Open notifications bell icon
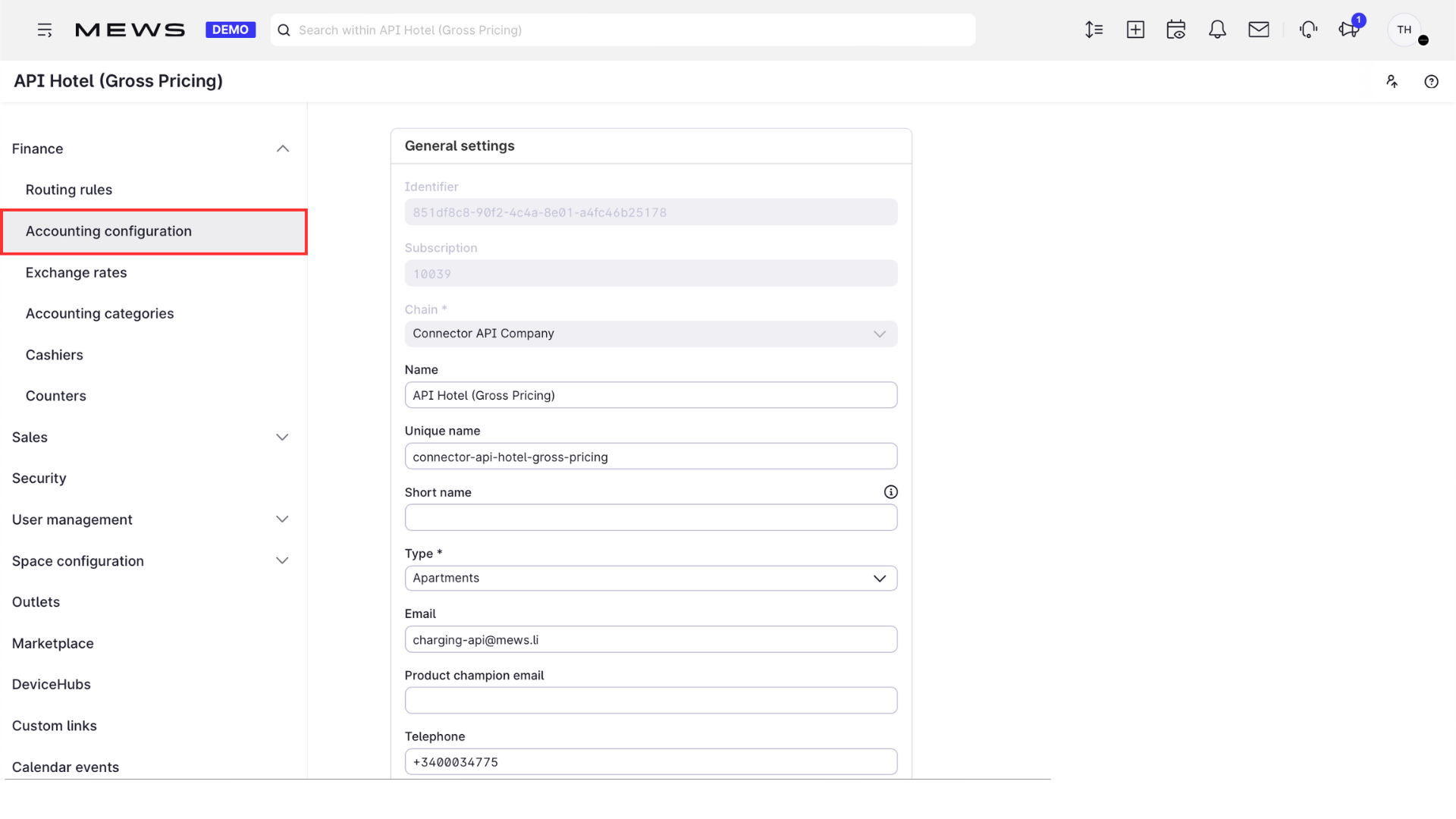Screen dimensions: 1456x819 tap(1217, 30)
